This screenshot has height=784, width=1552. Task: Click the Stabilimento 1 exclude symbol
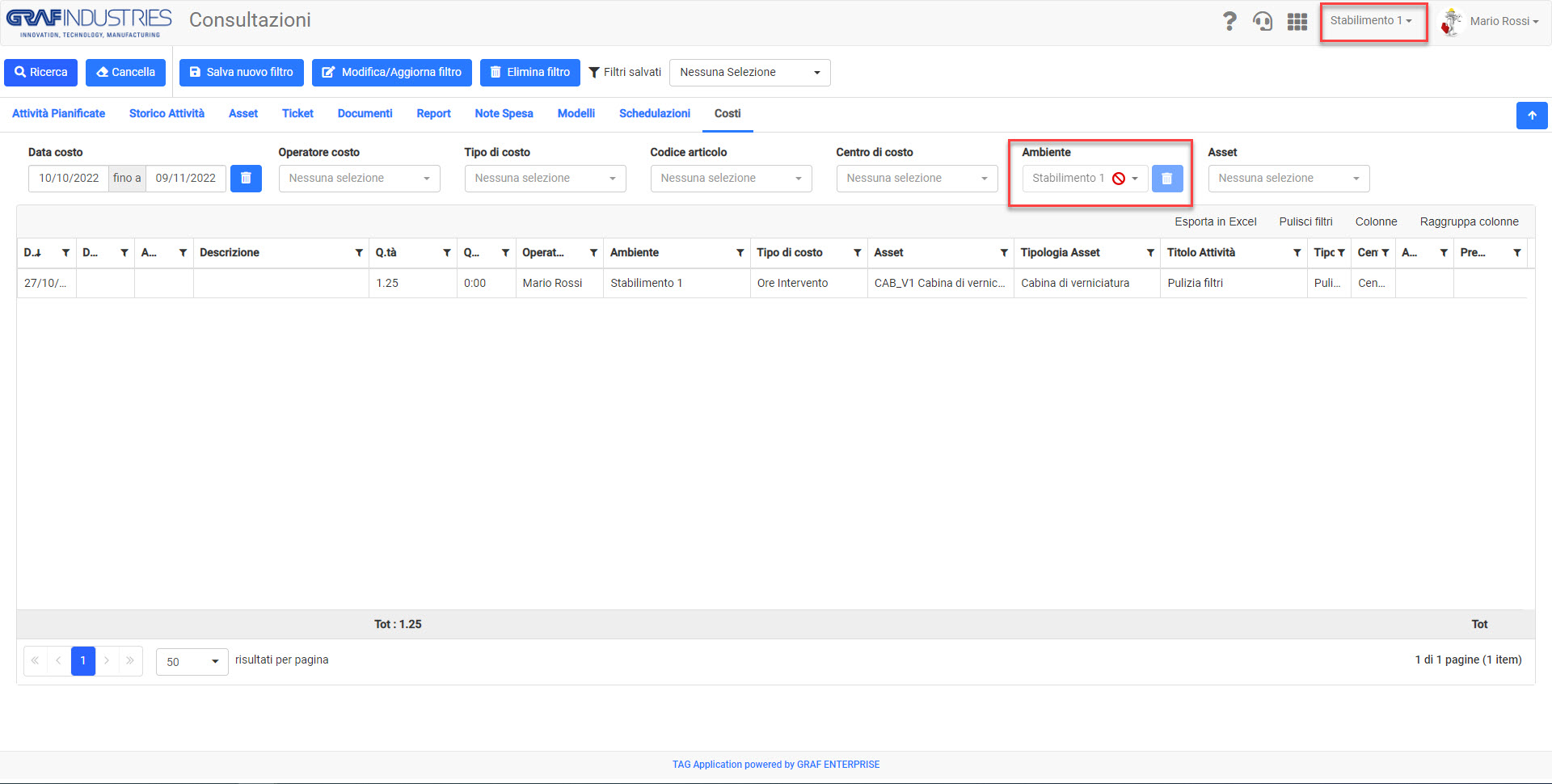point(1119,179)
